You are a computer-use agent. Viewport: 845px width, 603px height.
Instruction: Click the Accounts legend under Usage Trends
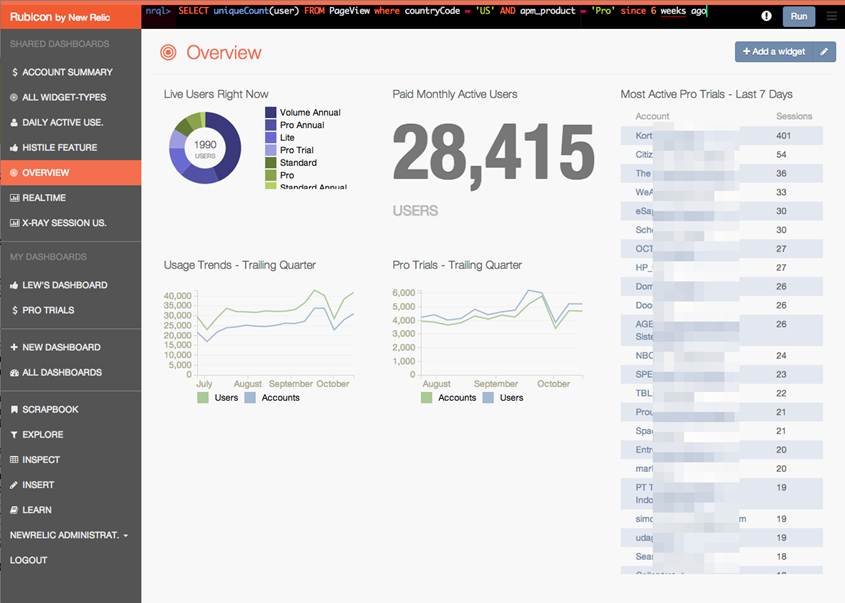pos(272,398)
